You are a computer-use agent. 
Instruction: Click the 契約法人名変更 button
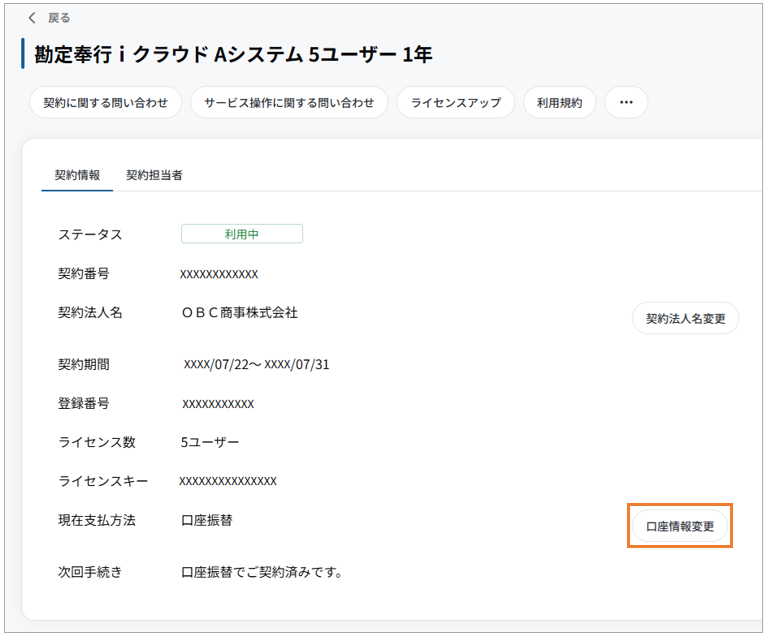[685, 318]
